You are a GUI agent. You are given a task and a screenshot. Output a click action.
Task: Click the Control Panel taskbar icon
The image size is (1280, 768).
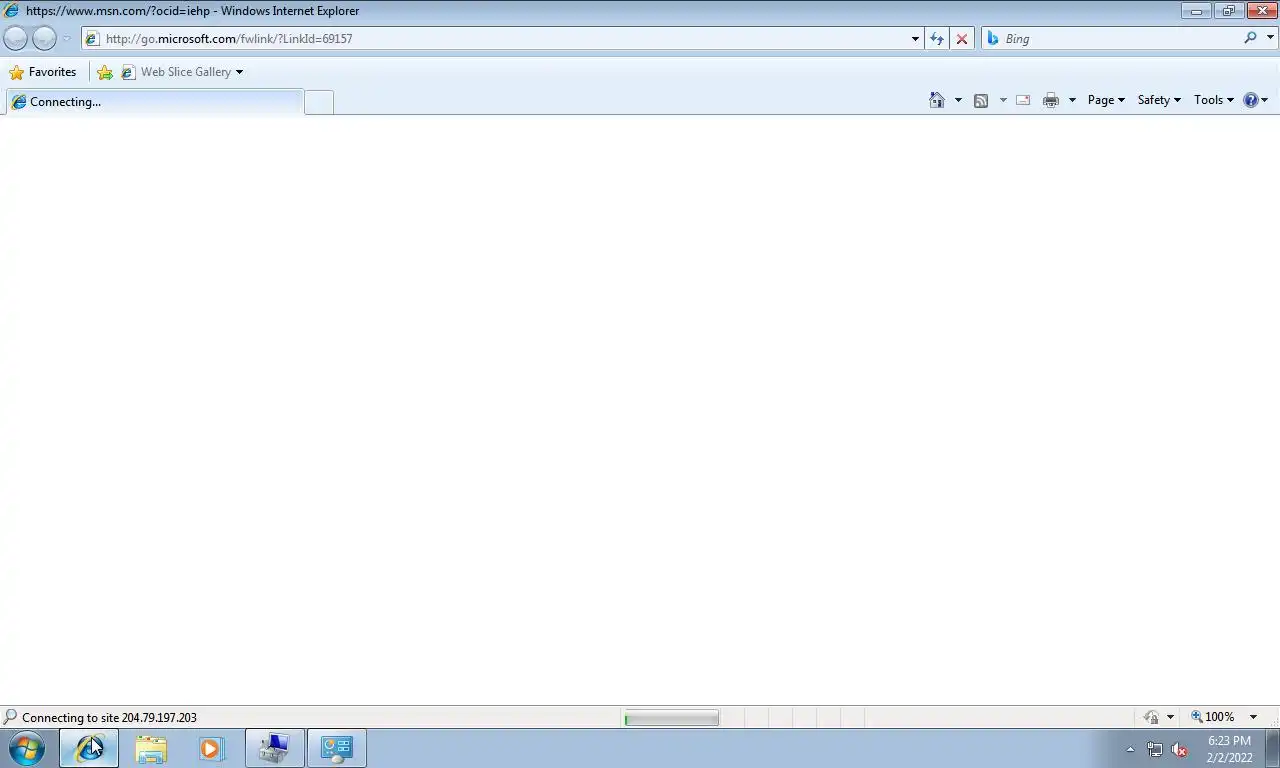point(337,748)
